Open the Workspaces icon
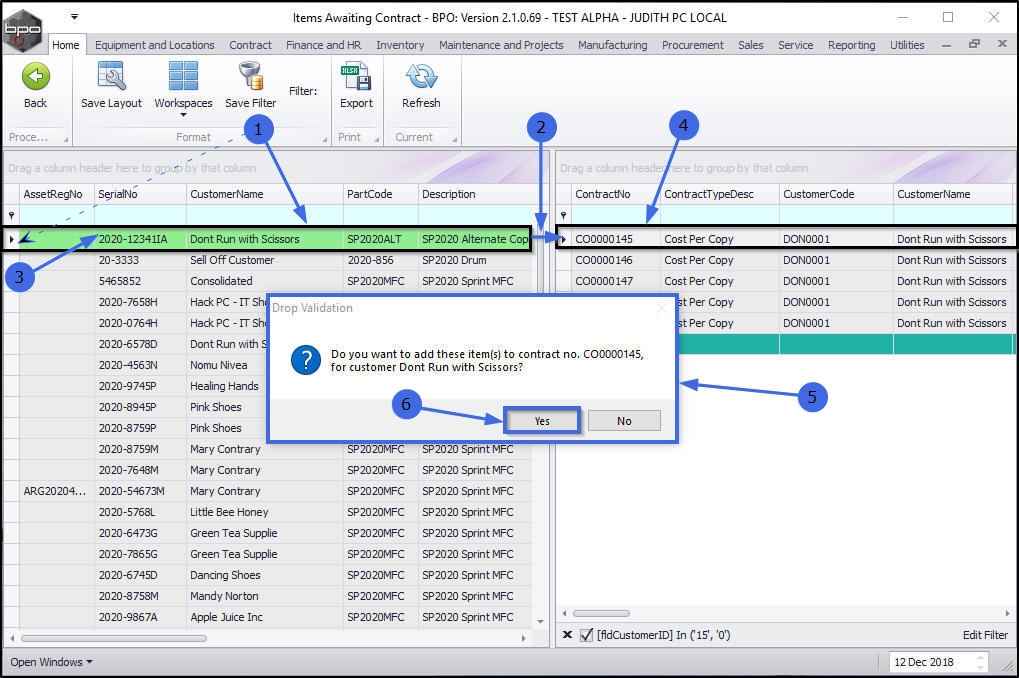The height and width of the screenshot is (678, 1019). click(183, 76)
